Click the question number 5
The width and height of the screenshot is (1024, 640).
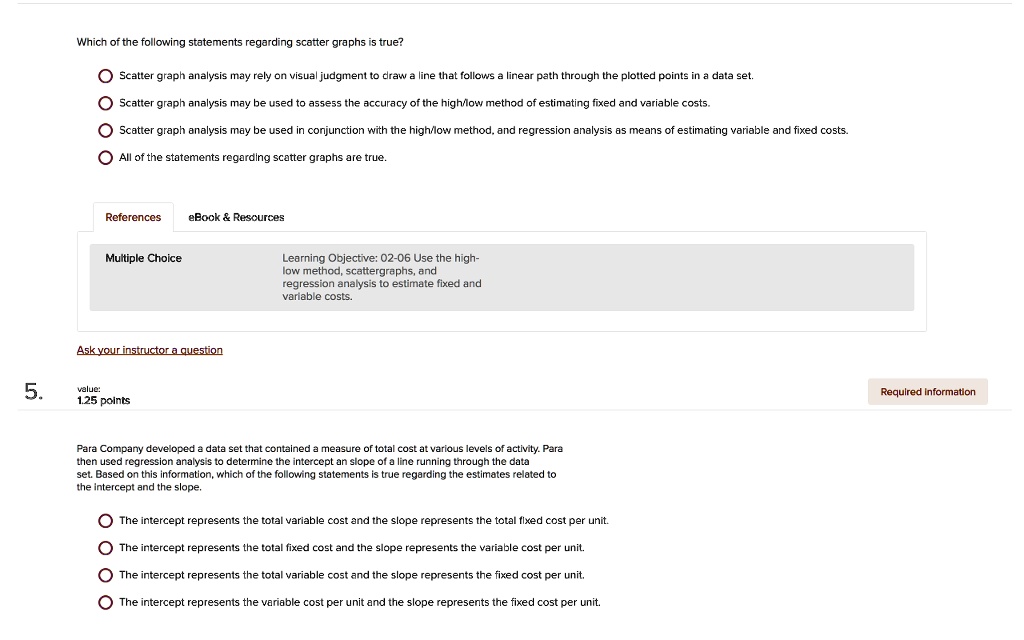click(34, 393)
